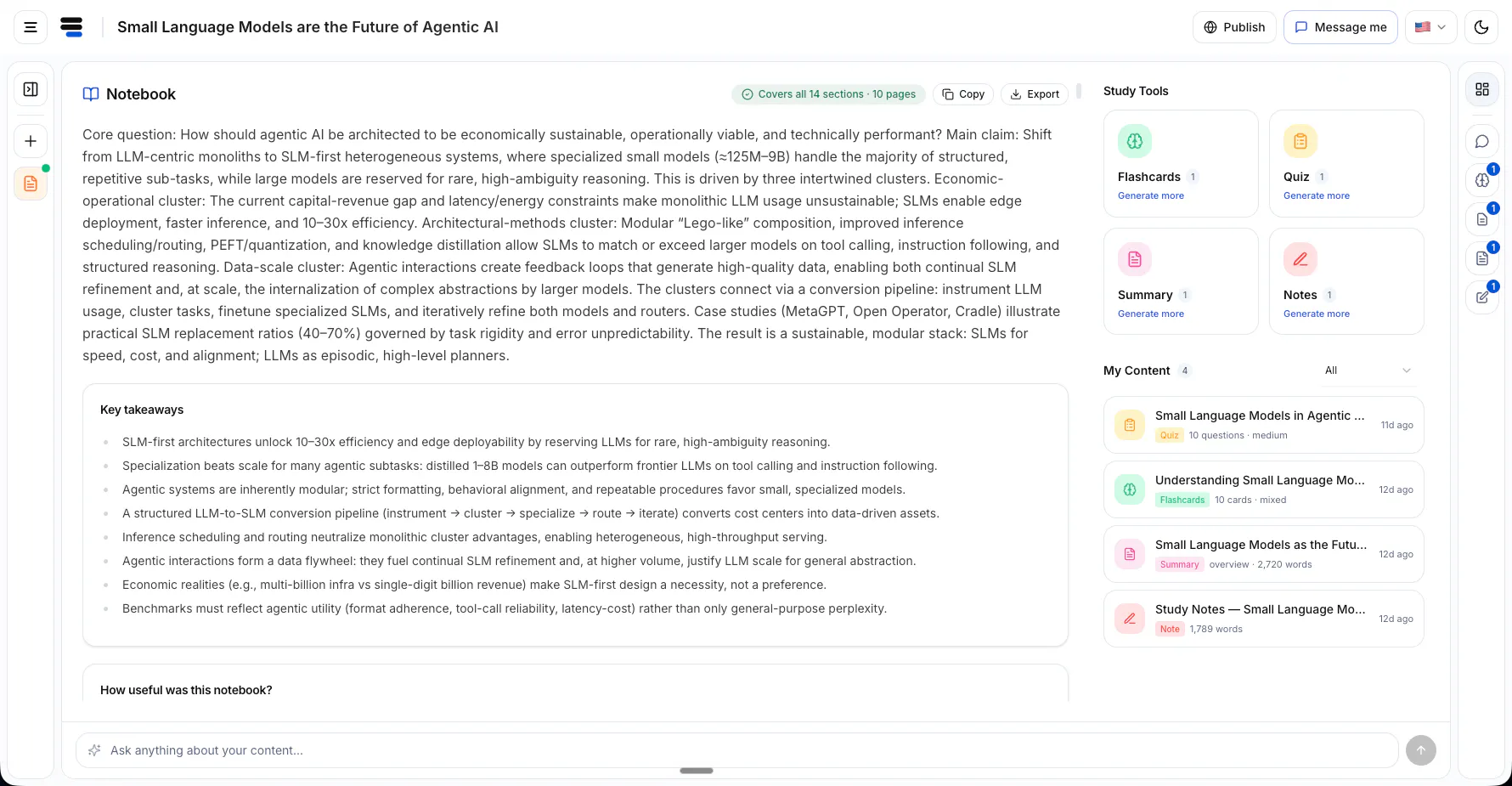Click the Key takeaways heading
Screen dimensions: 1512x786
click(x=142, y=410)
